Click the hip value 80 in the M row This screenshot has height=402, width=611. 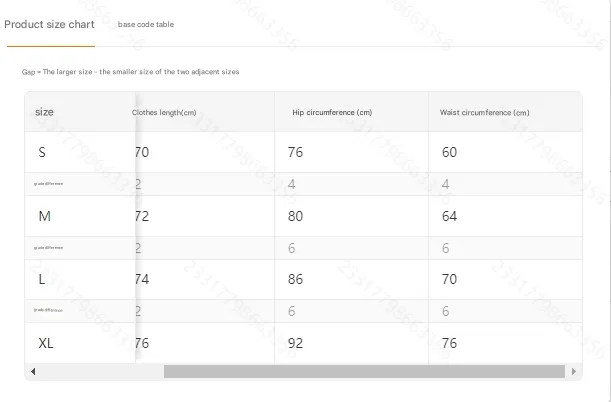coord(295,216)
